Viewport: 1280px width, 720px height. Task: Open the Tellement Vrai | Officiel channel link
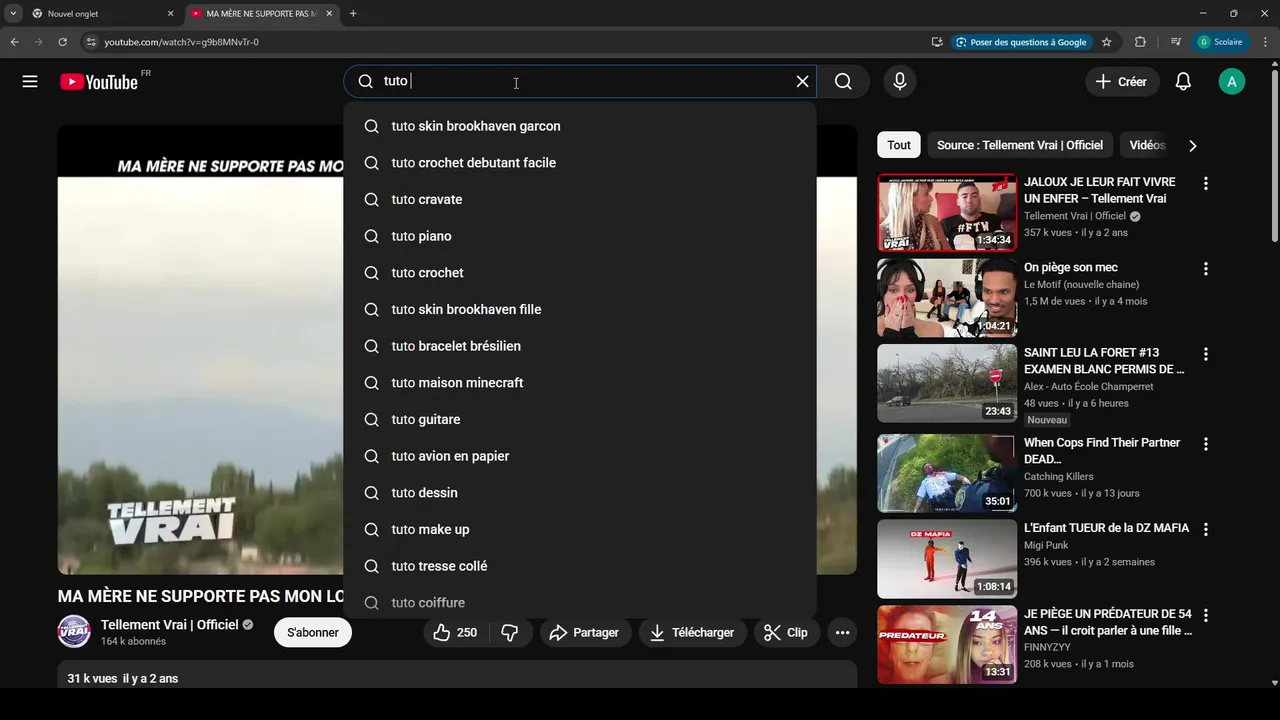pos(170,625)
